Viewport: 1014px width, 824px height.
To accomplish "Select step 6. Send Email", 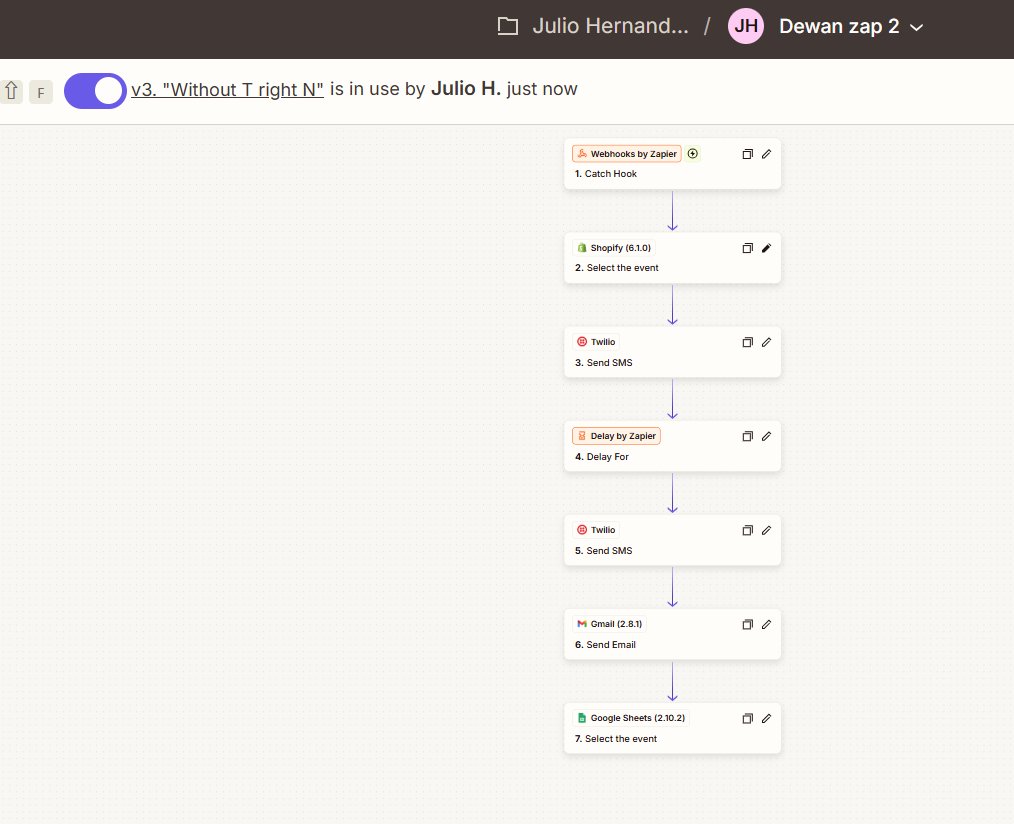I will click(673, 634).
